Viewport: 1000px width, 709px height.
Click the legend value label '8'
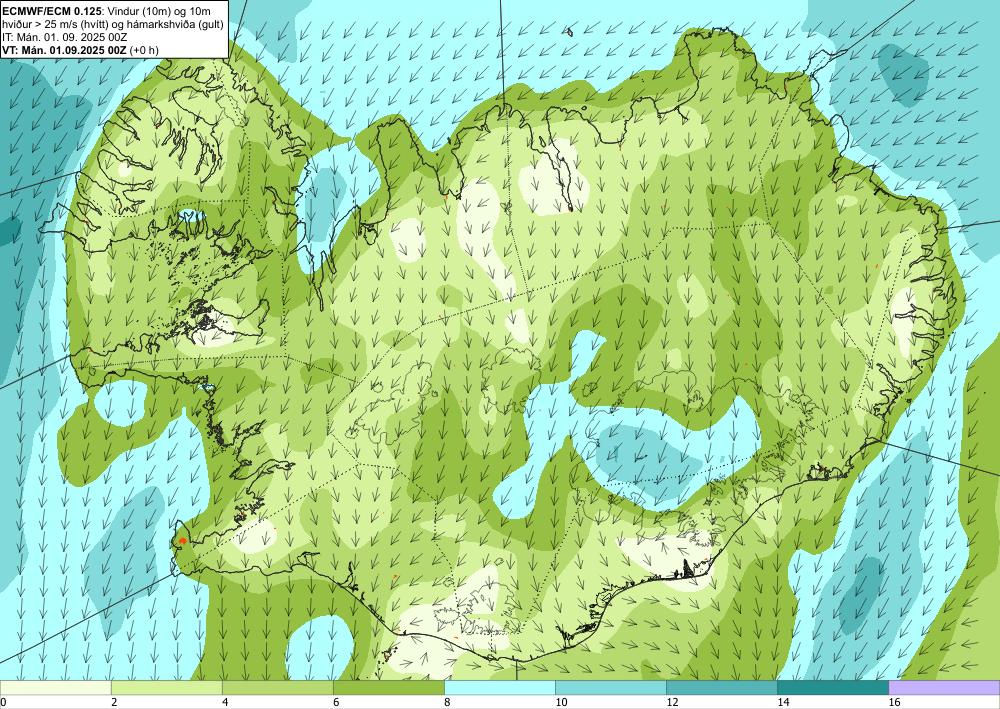447,702
